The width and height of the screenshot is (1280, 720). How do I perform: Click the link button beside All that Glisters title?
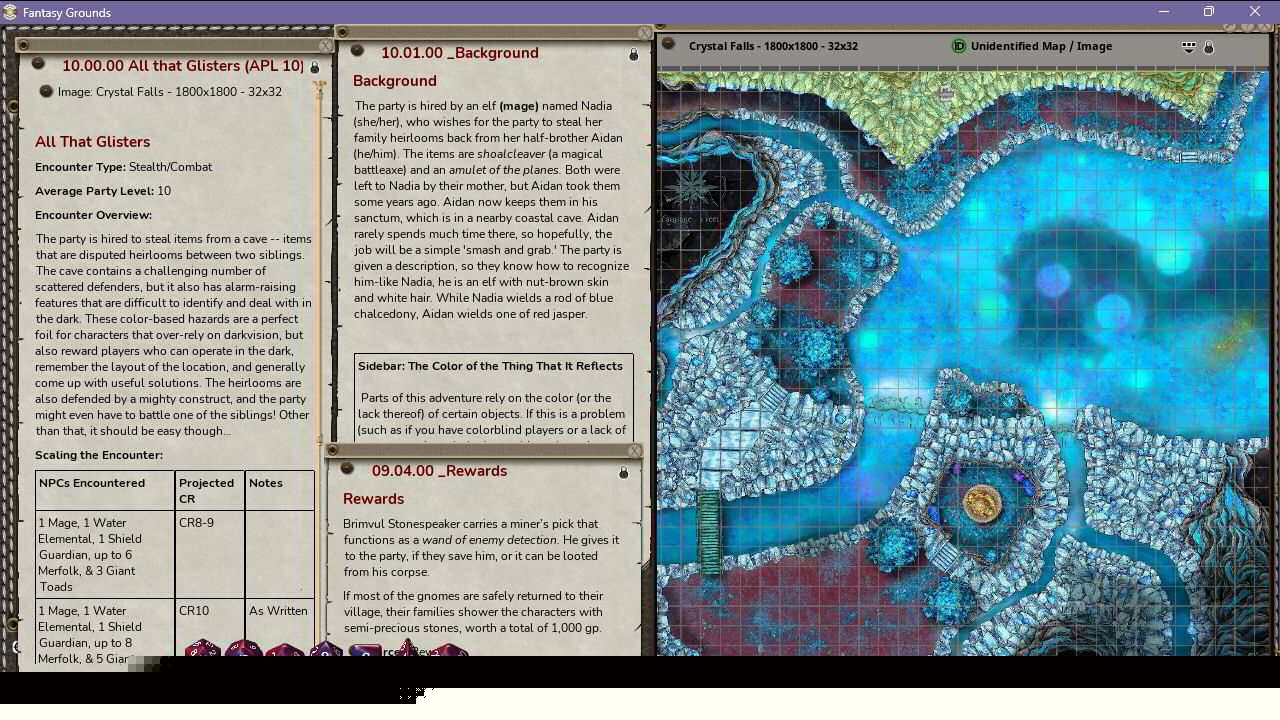pos(39,64)
